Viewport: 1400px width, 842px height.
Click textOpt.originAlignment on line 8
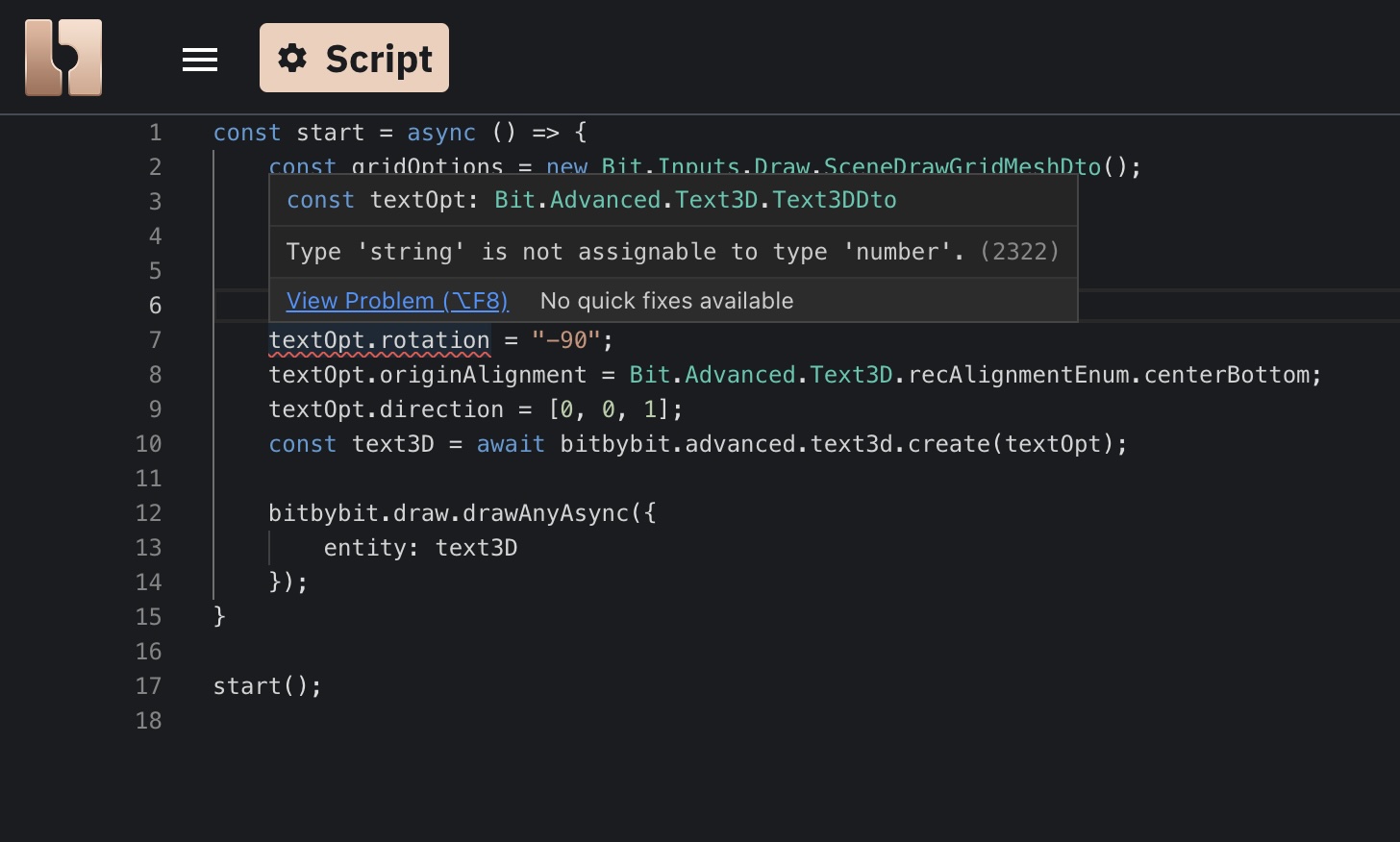click(x=427, y=375)
